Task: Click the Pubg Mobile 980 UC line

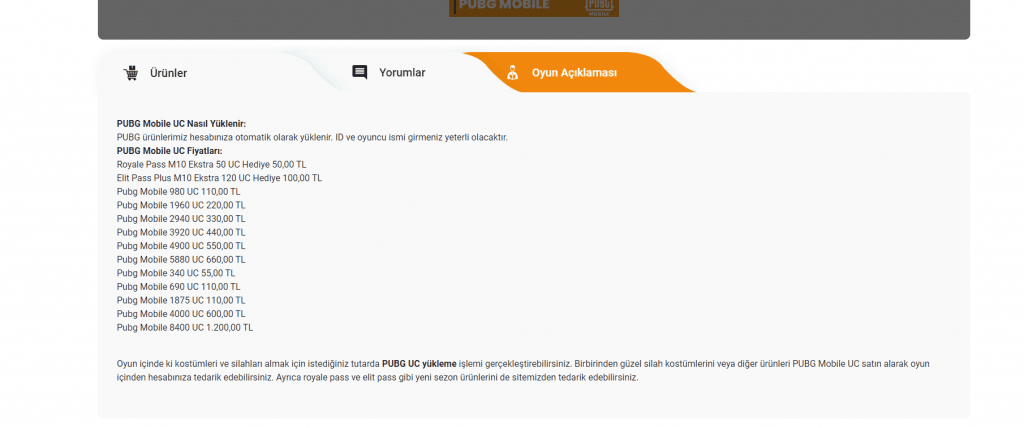Action: [x=178, y=191]
